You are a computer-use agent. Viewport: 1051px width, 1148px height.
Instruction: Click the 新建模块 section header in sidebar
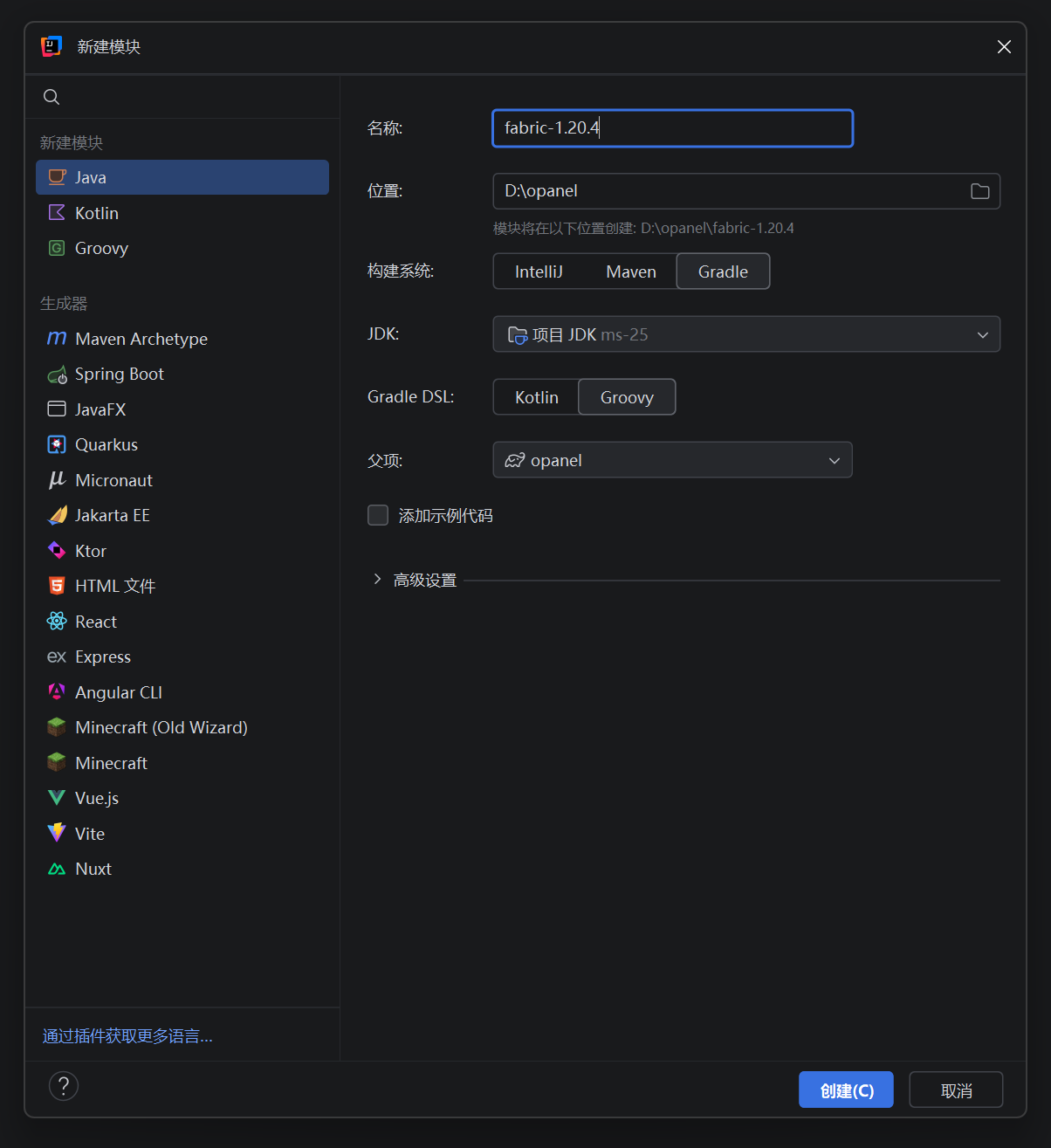pyautogui.click(x=72, y=142)
